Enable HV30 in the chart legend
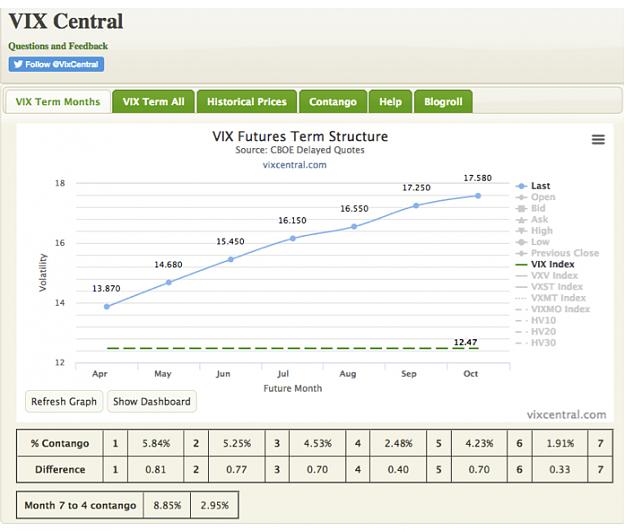The image size is (625, 531). pyautogui.click(x=536, y=342)
